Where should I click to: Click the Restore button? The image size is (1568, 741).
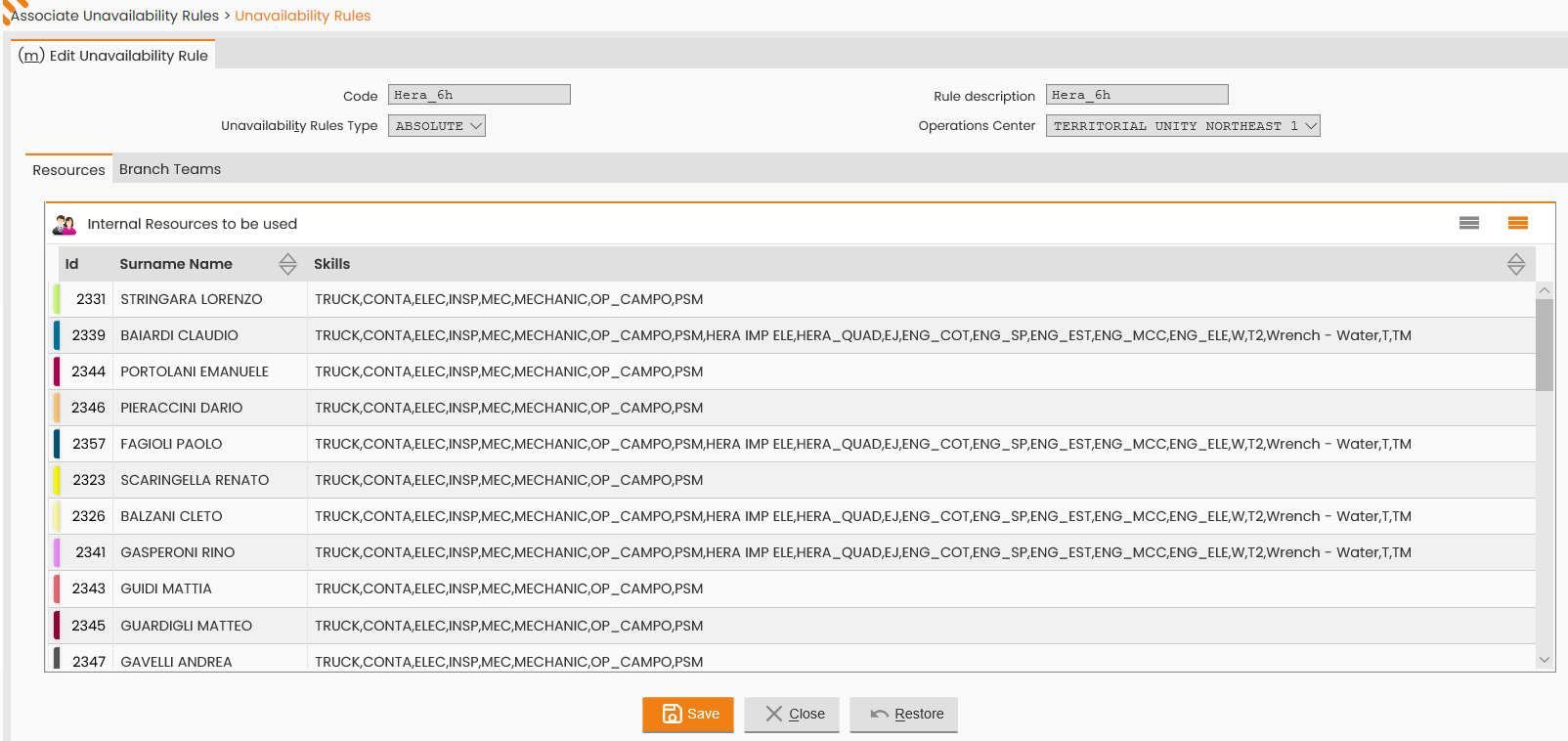[x=903, y=714]
